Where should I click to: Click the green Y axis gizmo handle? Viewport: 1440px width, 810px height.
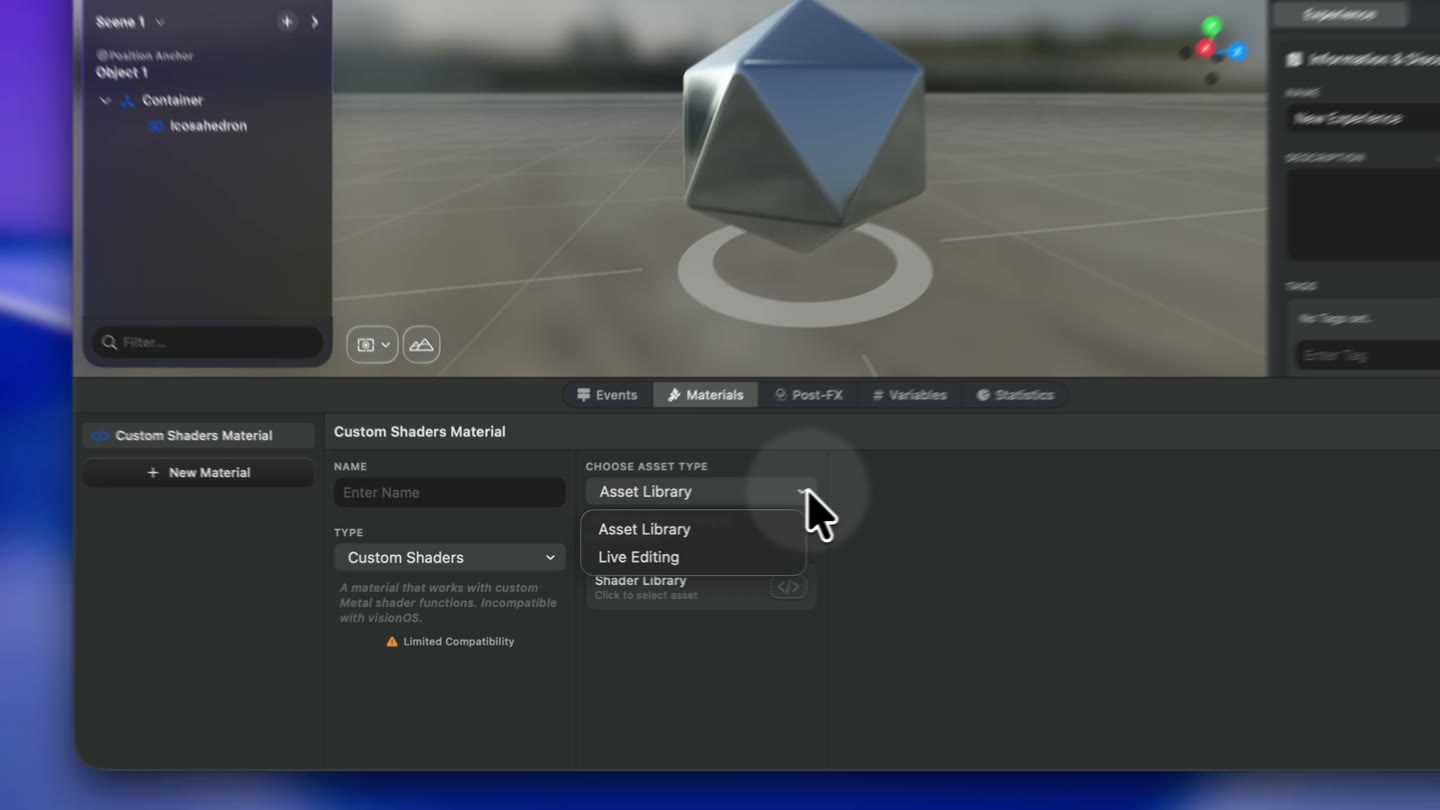tap(1212, 26)
